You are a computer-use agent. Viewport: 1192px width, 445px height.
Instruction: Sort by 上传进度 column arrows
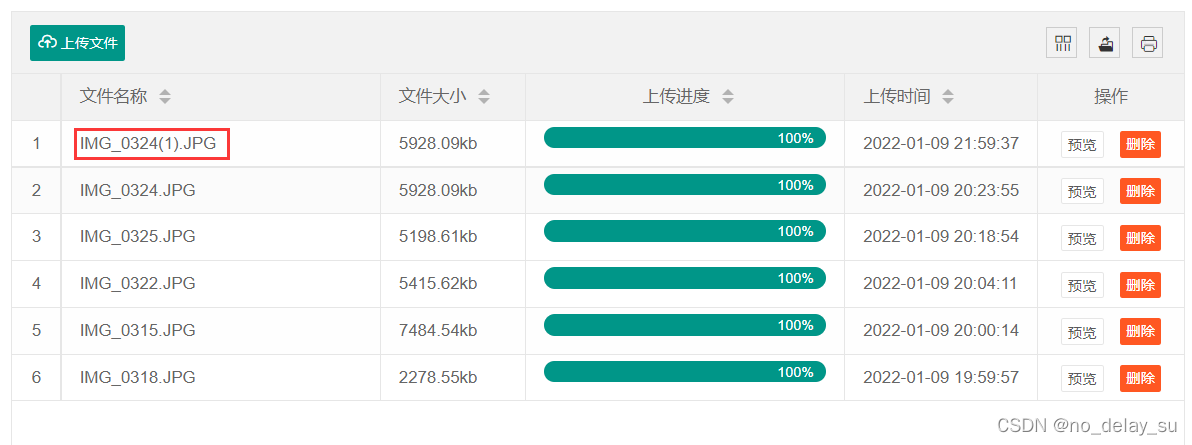tap(728, 97)
